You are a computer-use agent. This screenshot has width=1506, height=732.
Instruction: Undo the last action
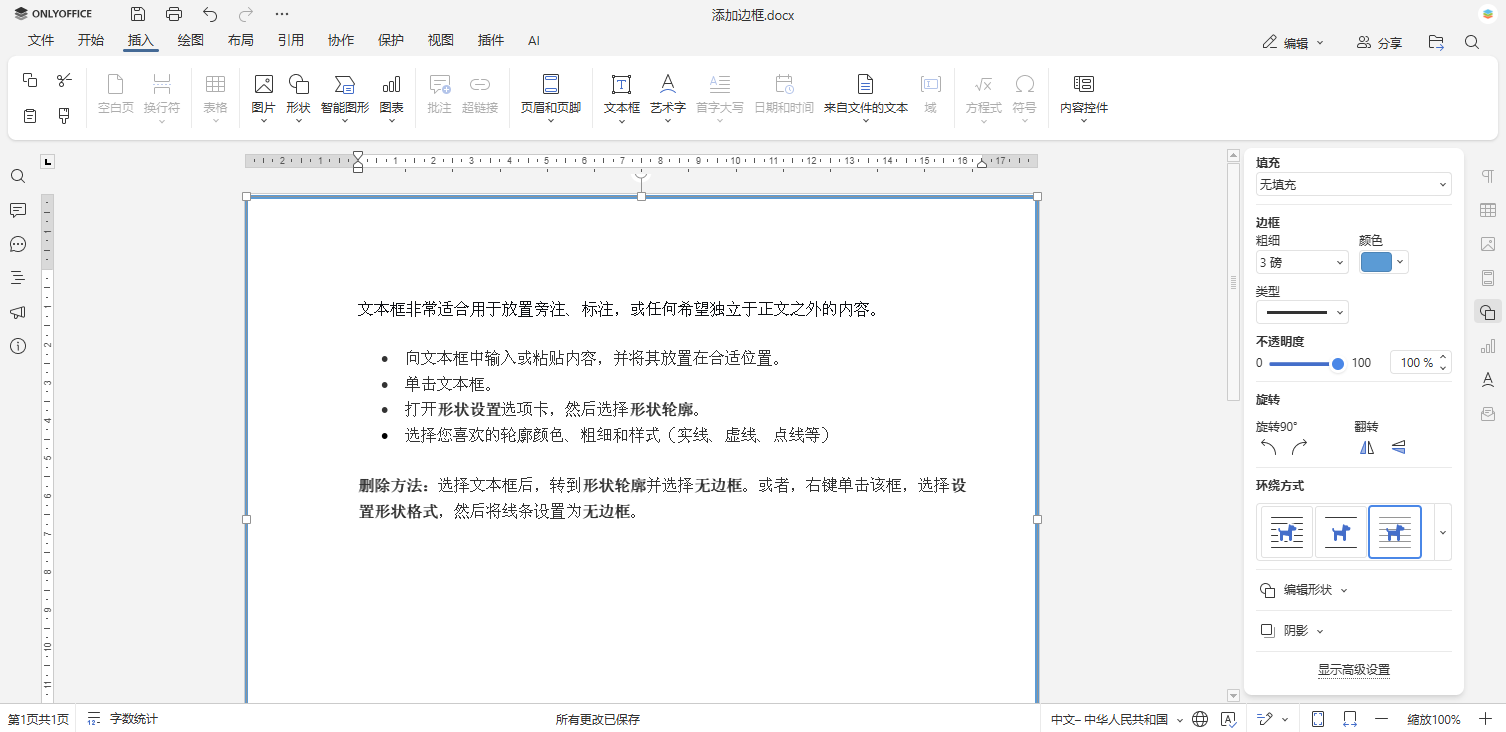pyautogui.click(x=210, y=14)
